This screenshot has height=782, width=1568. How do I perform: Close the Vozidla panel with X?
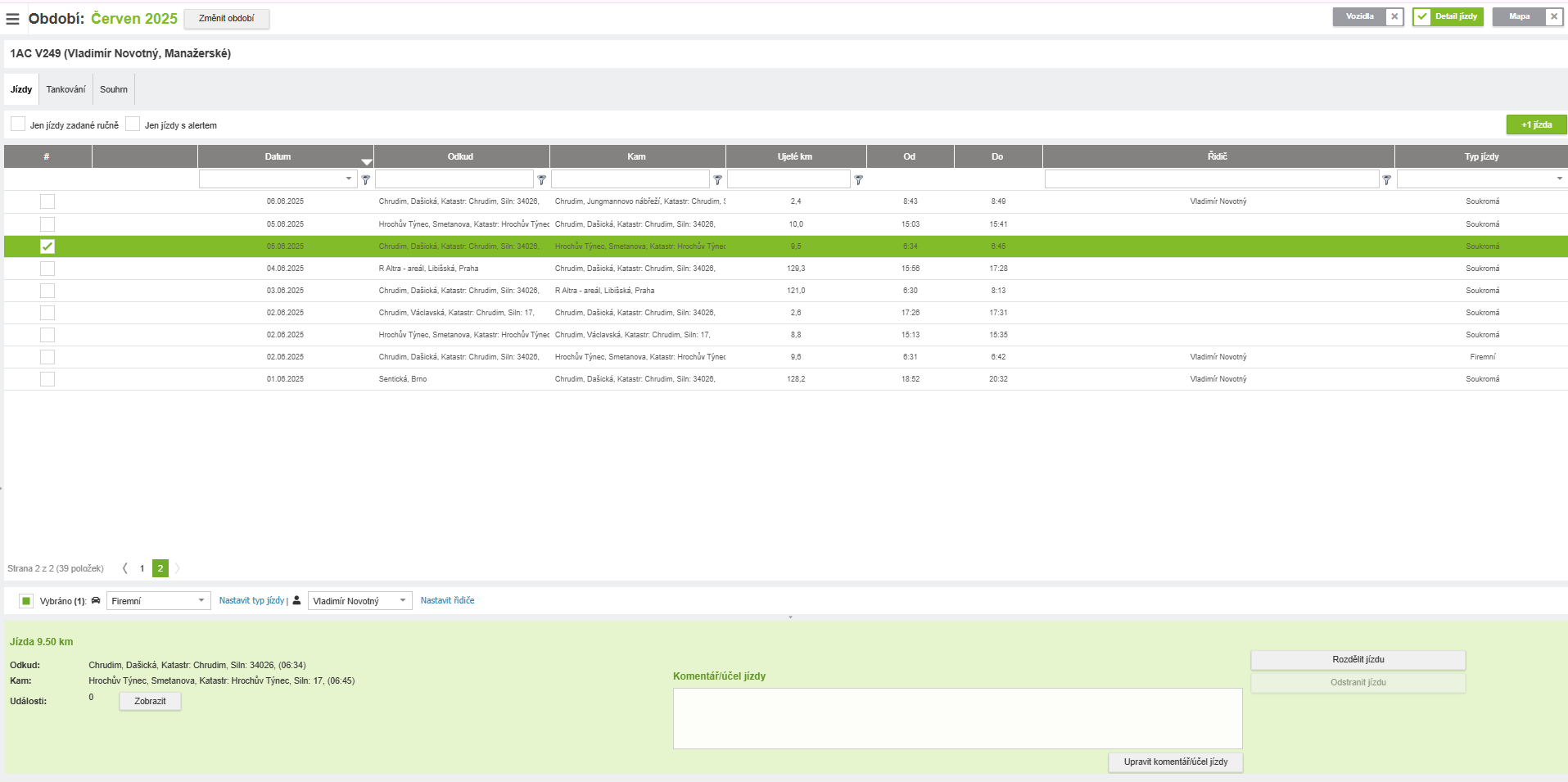pos(1394,16)
